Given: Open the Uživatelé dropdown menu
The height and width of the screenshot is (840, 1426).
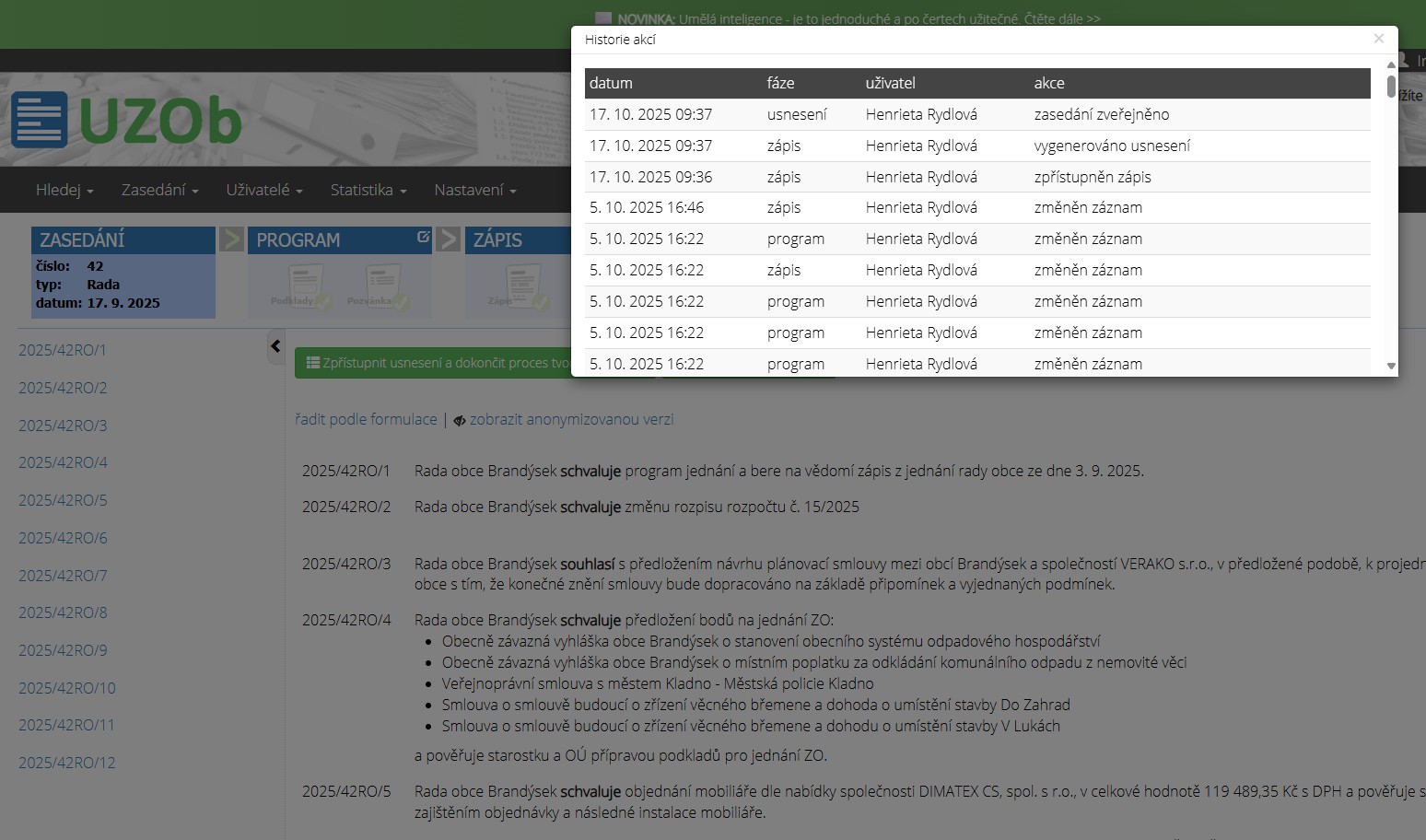Looking at the screenshot, I should (x=263, y=190).
